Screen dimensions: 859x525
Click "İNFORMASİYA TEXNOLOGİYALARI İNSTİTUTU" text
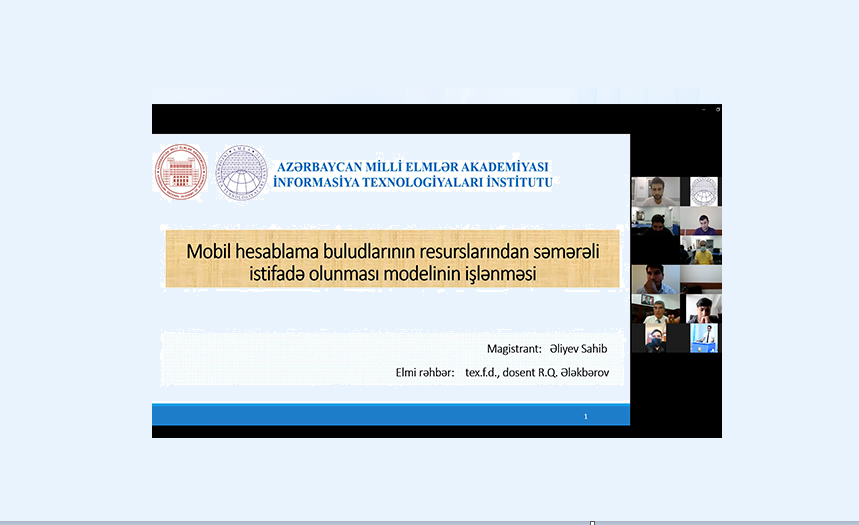pos(413,182)
